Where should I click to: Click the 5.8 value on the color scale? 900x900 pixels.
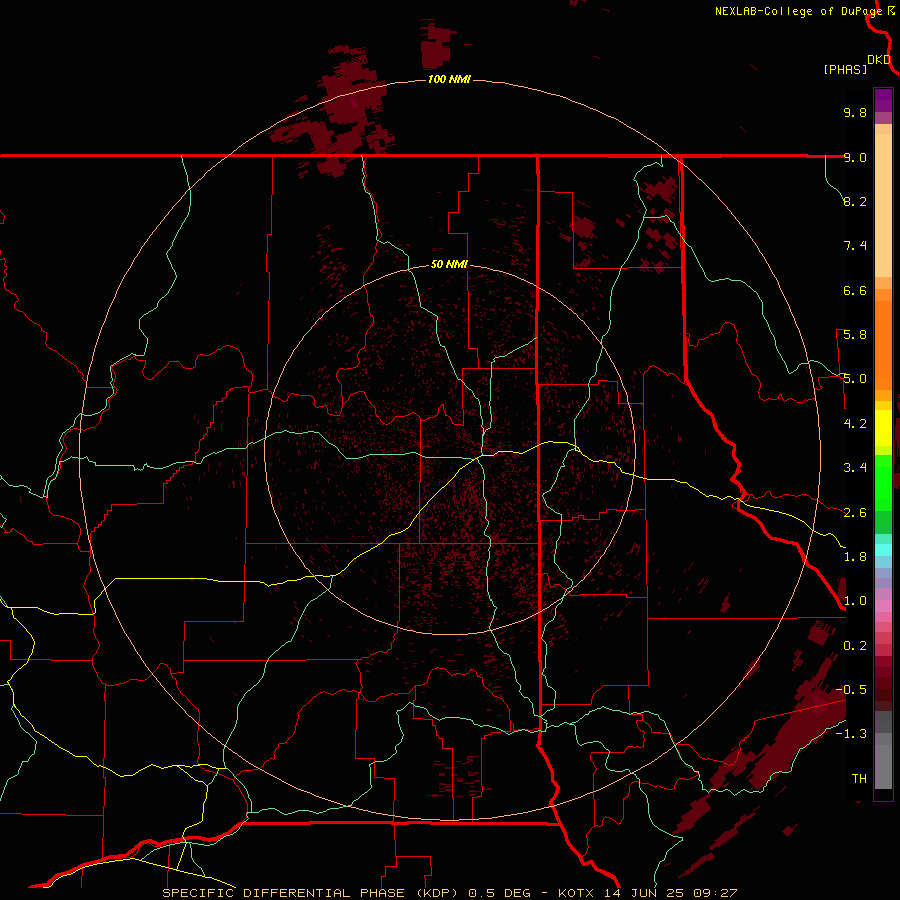(x=855, y=335)
